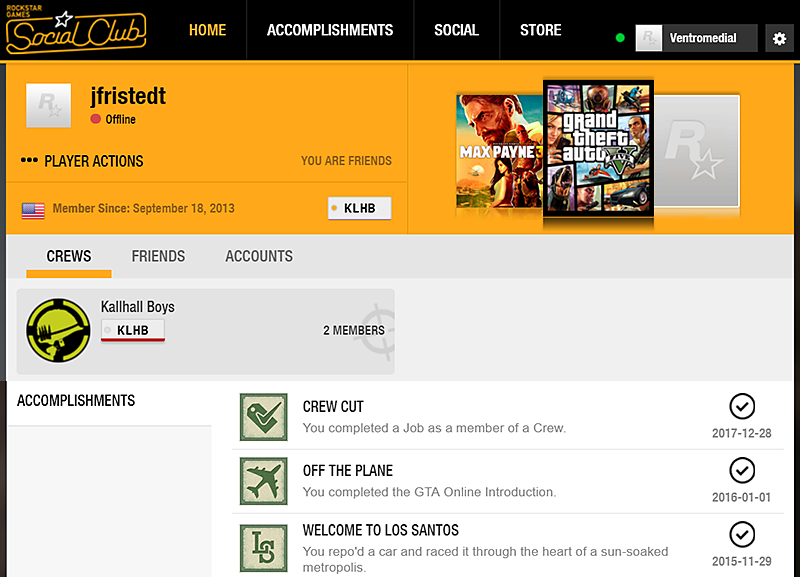Click the checkmark for Off The Plane
The height and width of the screenshot is (577, 800).
click(742, 470)
